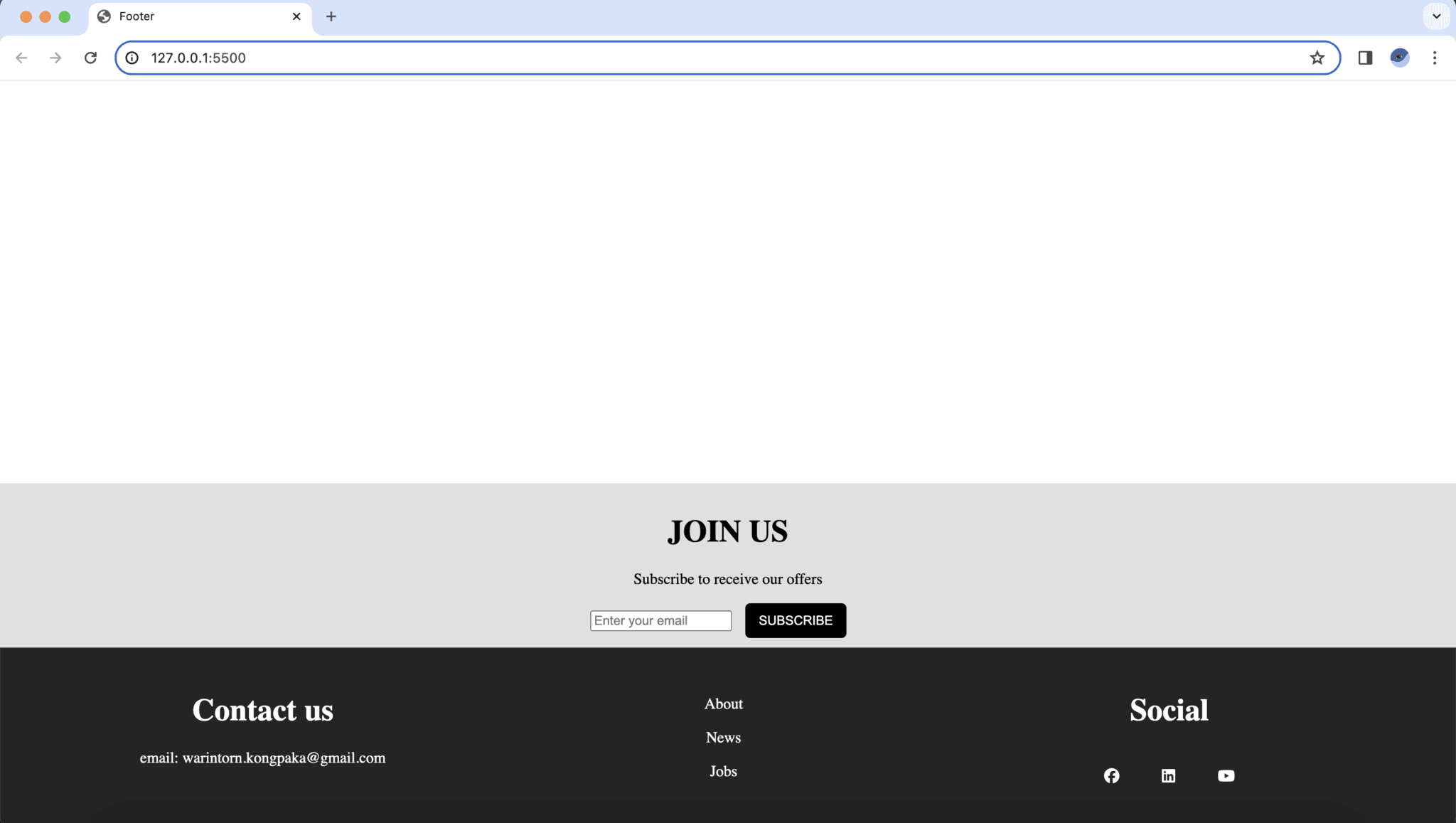
Task: Click the forward navigation arrow
Action: (55, 58)
